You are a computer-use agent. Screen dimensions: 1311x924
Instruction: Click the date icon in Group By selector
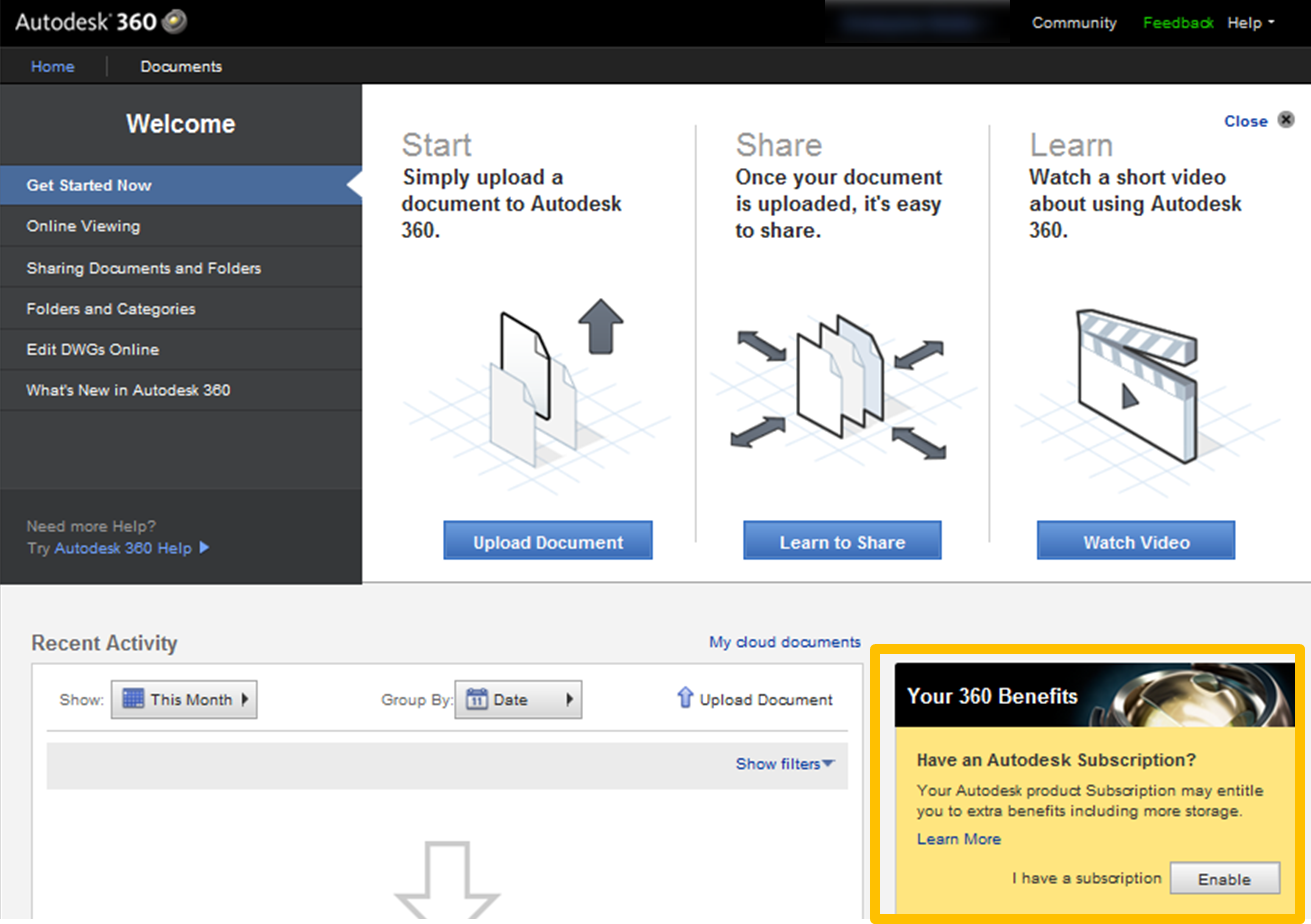pyautogui.click(x=477, y=699)
